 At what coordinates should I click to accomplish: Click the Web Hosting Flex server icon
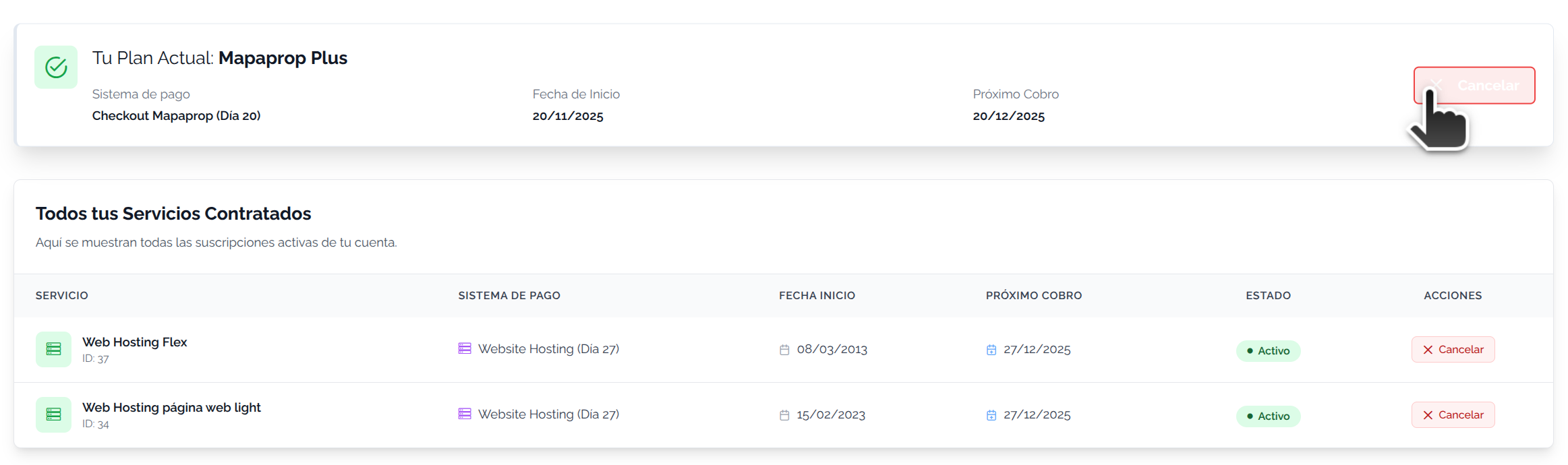pyautogui.click(x=53, y=349)
